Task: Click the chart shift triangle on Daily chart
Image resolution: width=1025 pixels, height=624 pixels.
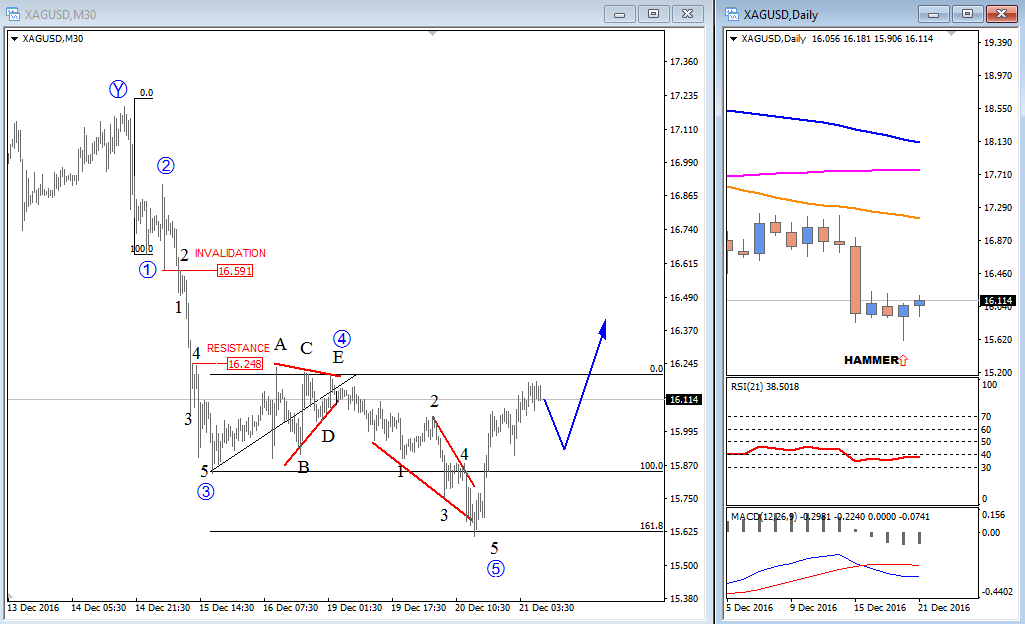Action: [x=950, y=33]
